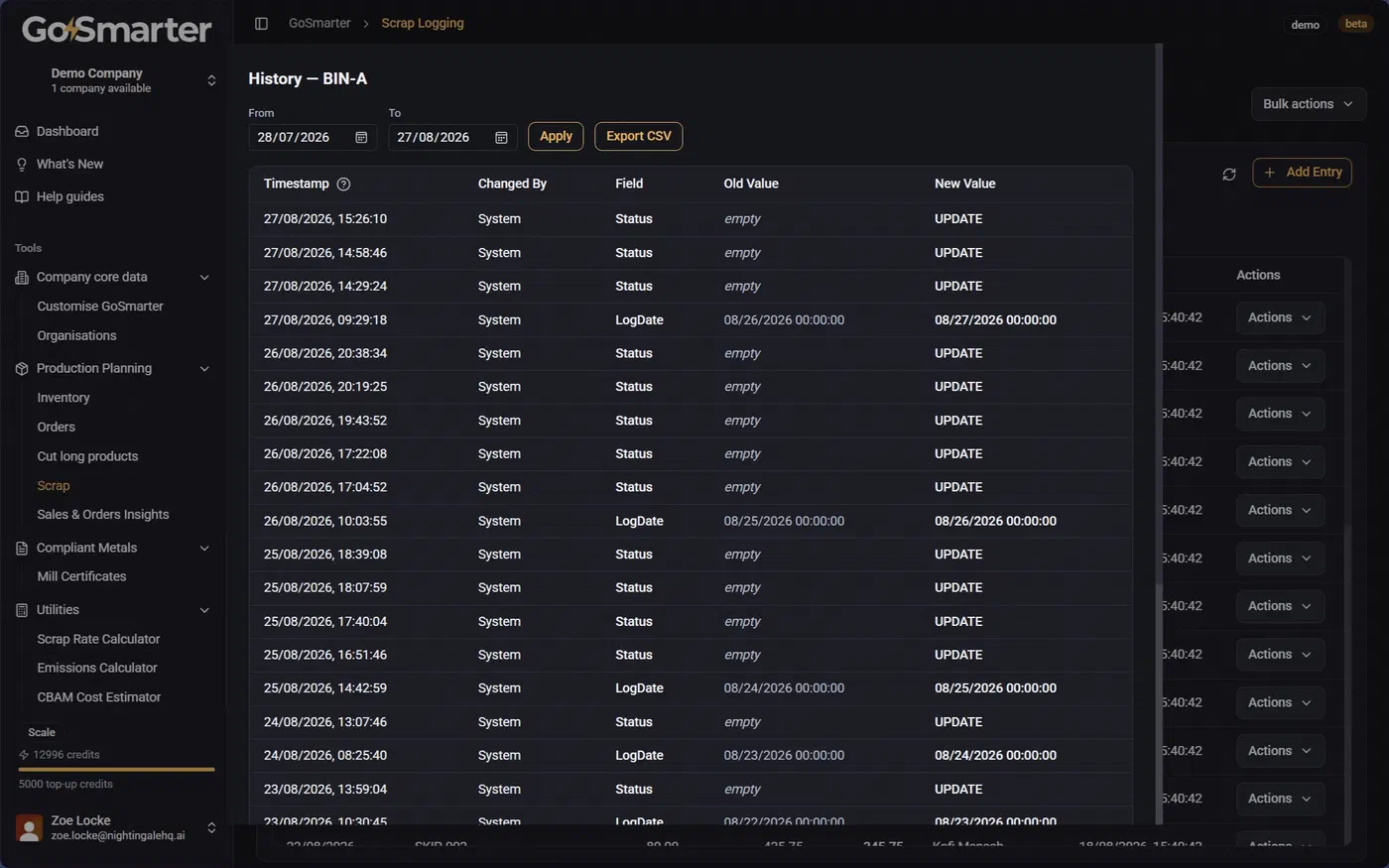Open the To date calendar picker
This screenshot has height=868, width=1389.
pos(501,137)
